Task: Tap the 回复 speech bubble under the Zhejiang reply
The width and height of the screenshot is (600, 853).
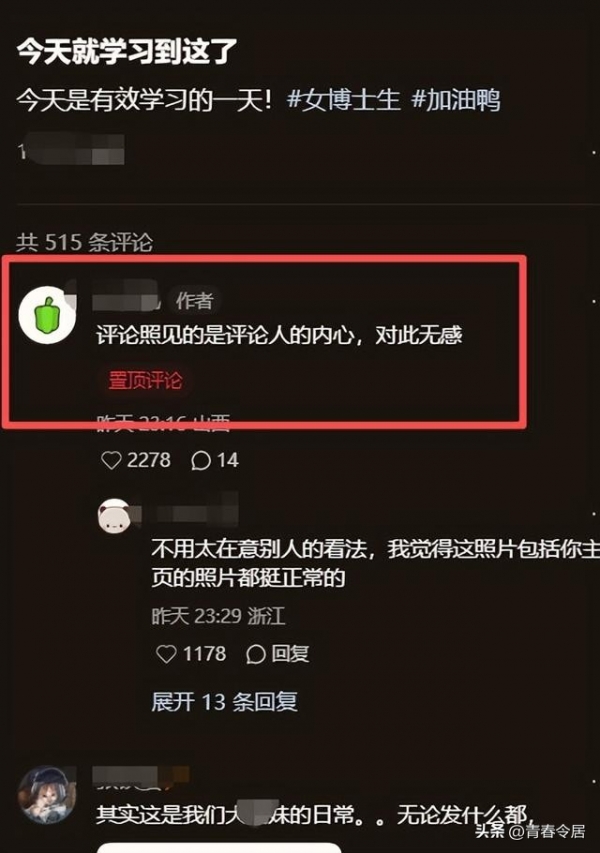Action: 277,653
